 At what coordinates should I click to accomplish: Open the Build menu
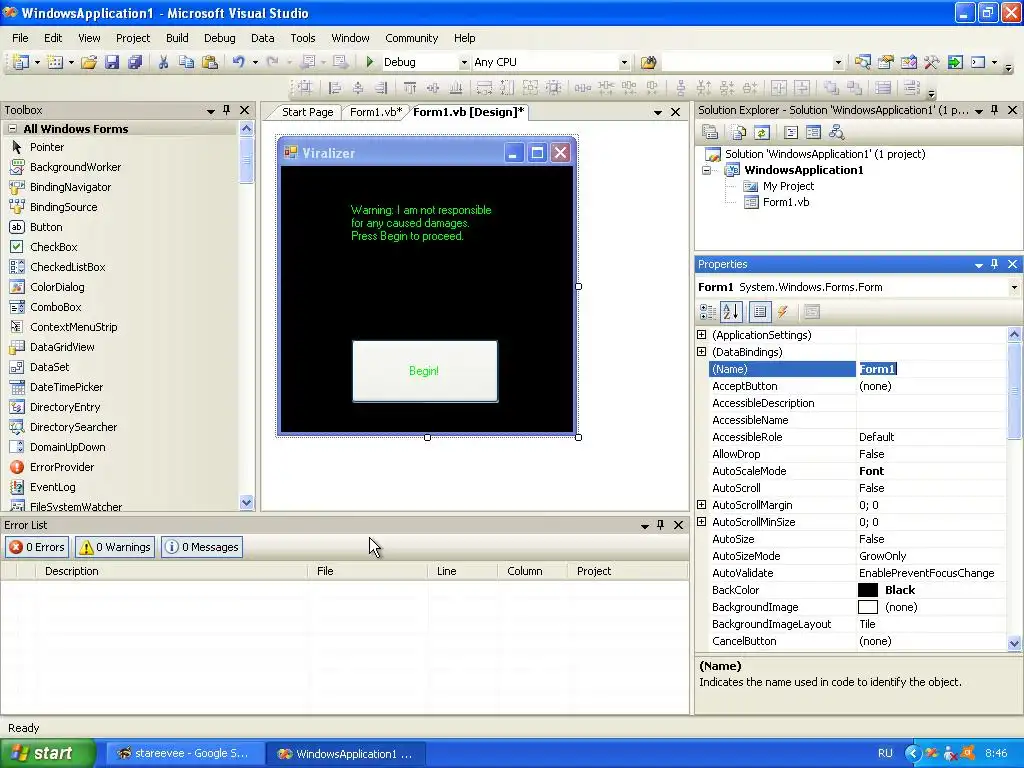177,38
